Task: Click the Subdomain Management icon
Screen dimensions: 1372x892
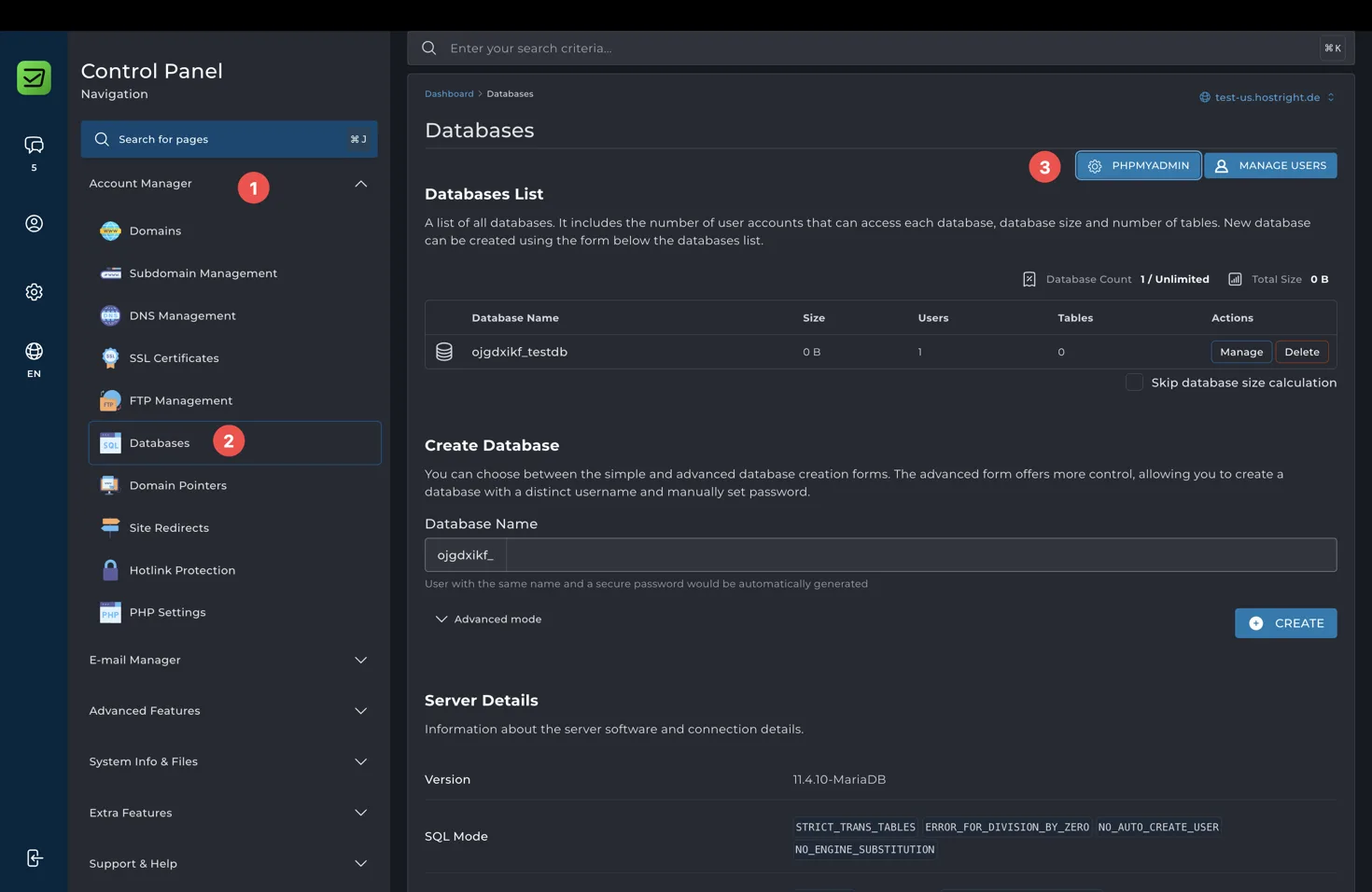Action: [x=110, y=273]
